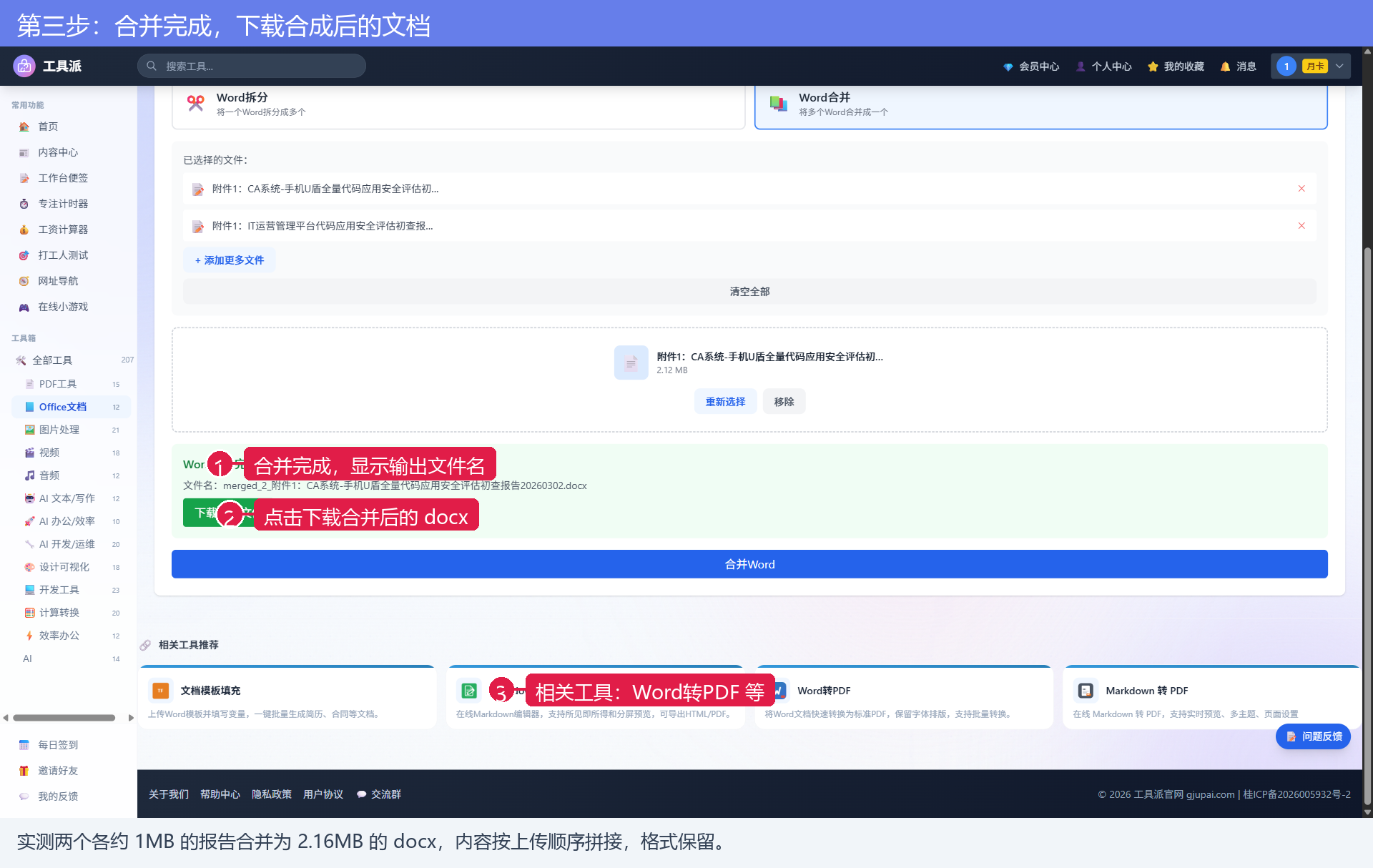Open 会员中心 diamond link

click(x=1031, y=66)
